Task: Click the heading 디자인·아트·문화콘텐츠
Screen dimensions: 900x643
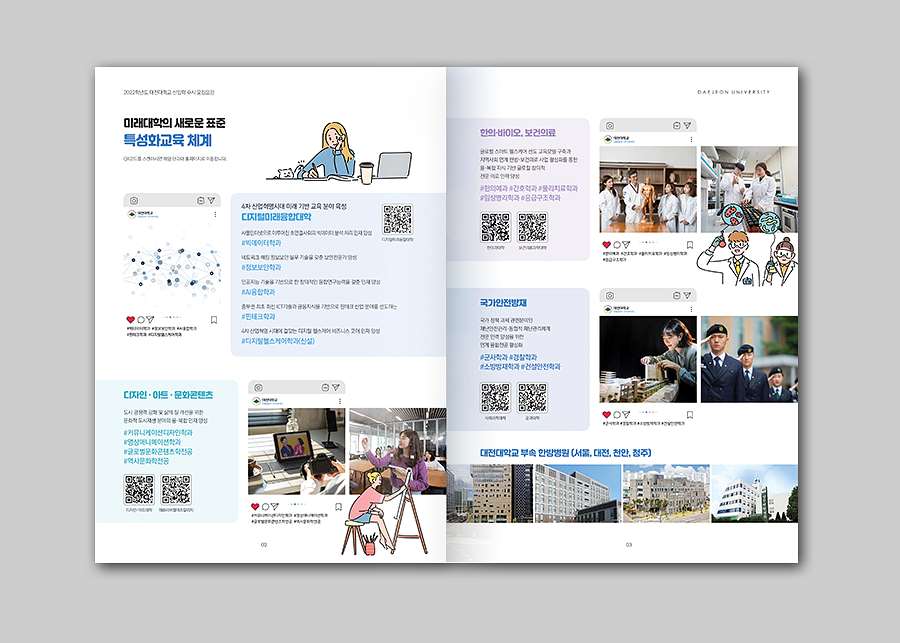Action: pos(168,395)
